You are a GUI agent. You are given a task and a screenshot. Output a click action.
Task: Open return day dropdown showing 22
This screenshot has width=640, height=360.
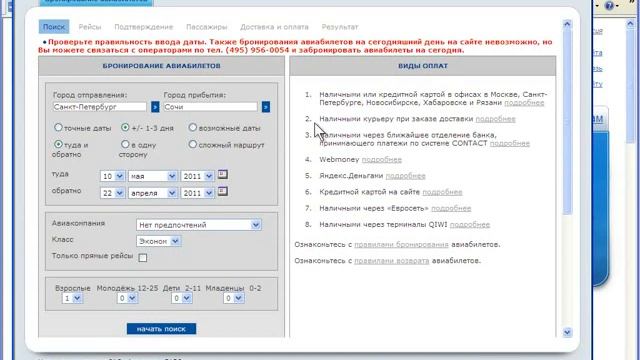coord(112,193)
